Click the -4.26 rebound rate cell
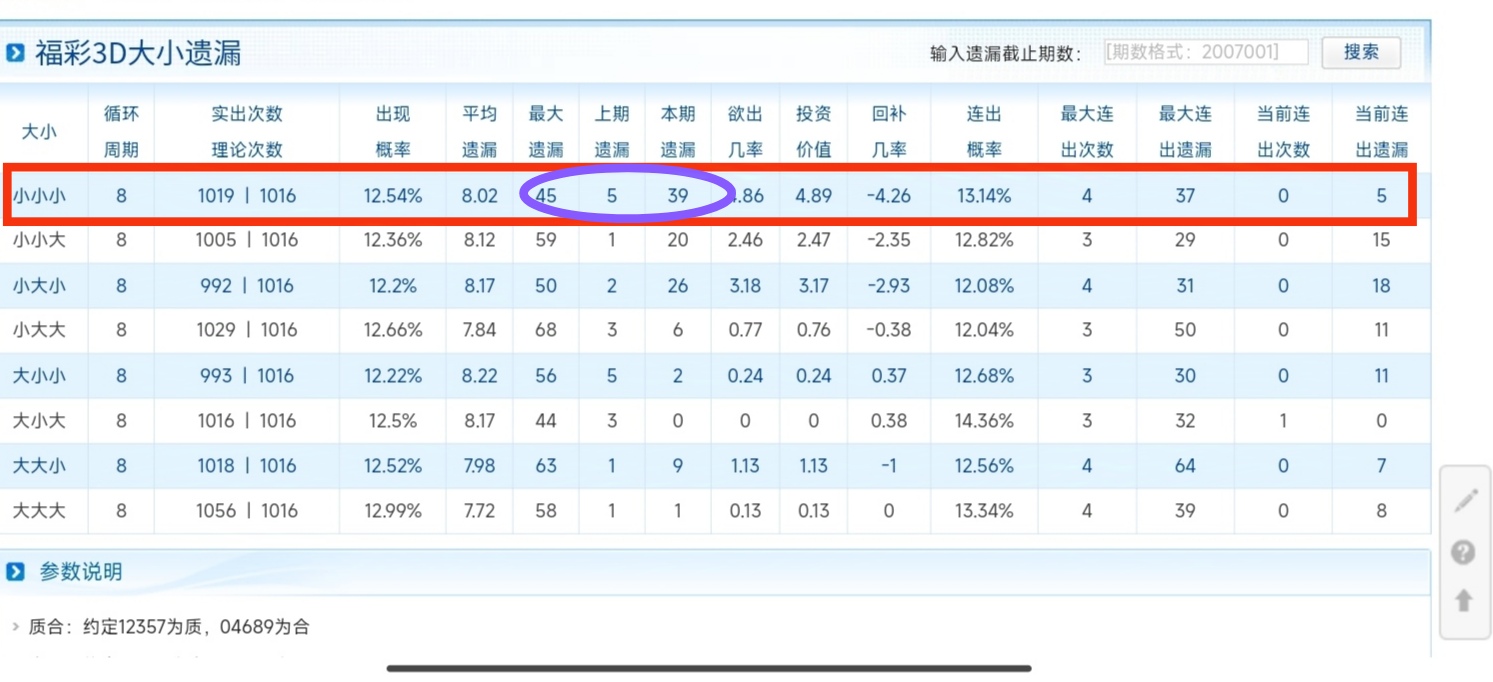Image resolution: width=1493 pixels, height=682 pixels. pos(889,196)
